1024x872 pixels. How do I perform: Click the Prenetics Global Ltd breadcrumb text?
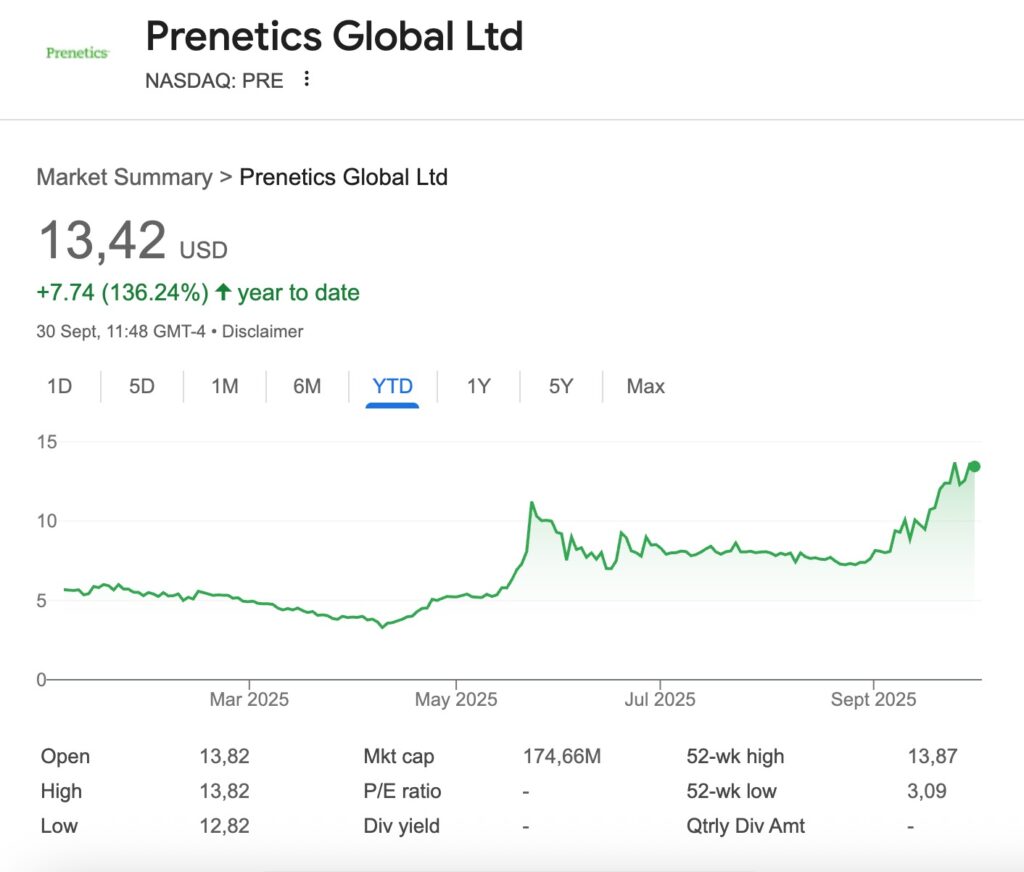[344, 177]
